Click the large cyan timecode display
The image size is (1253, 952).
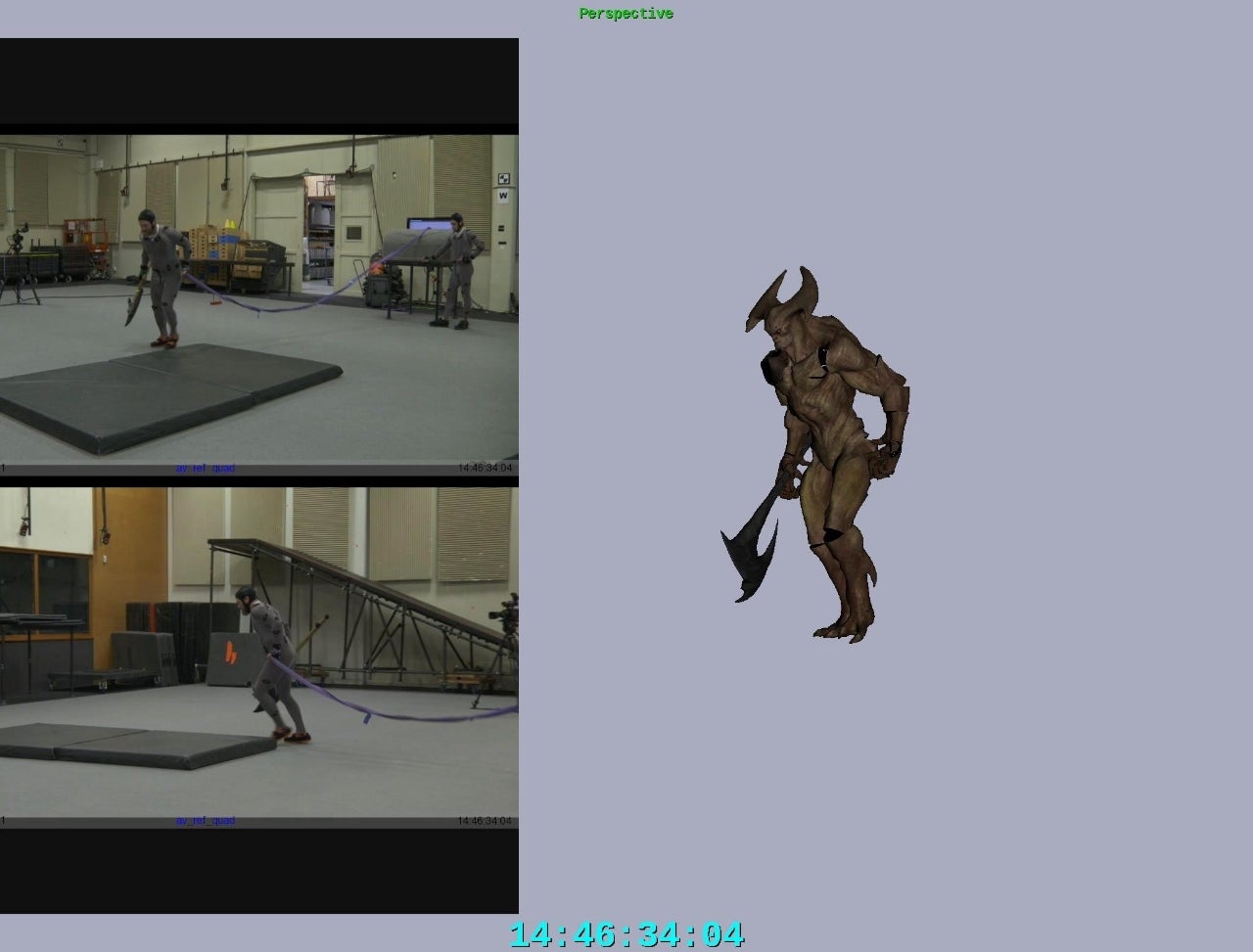(x=626, y=934)
